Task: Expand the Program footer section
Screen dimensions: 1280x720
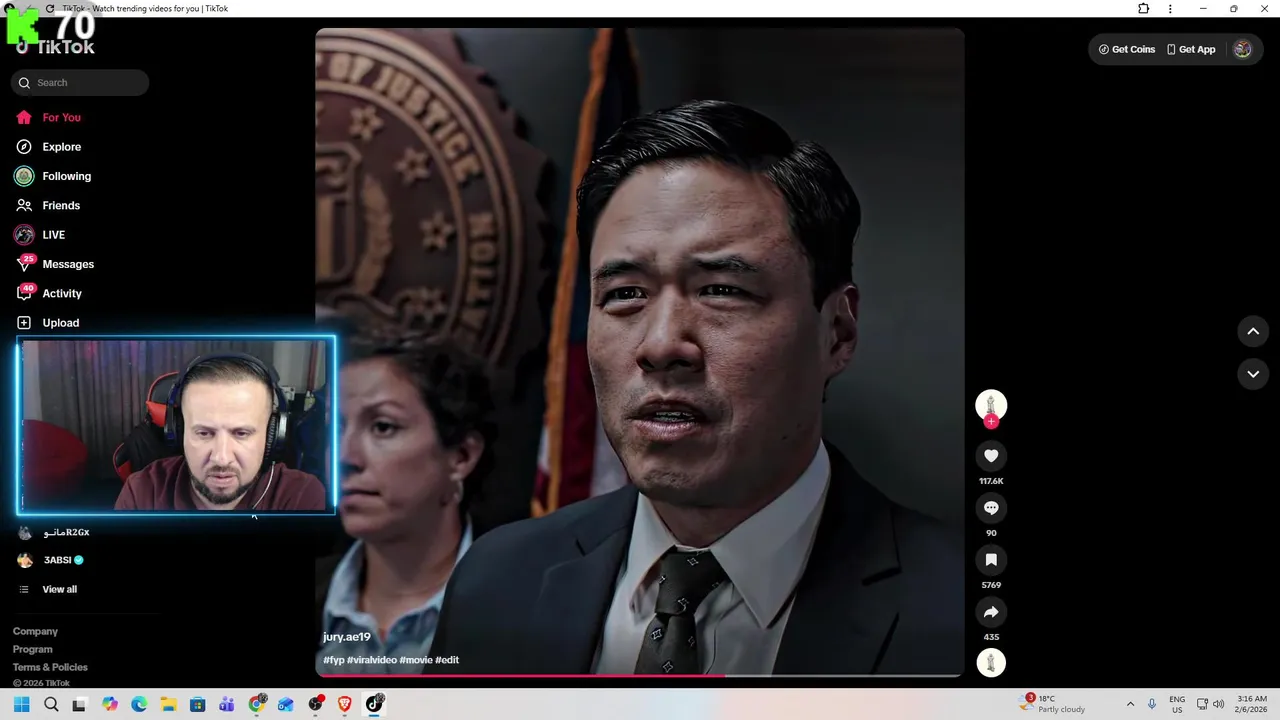Action: coord(32,649)
